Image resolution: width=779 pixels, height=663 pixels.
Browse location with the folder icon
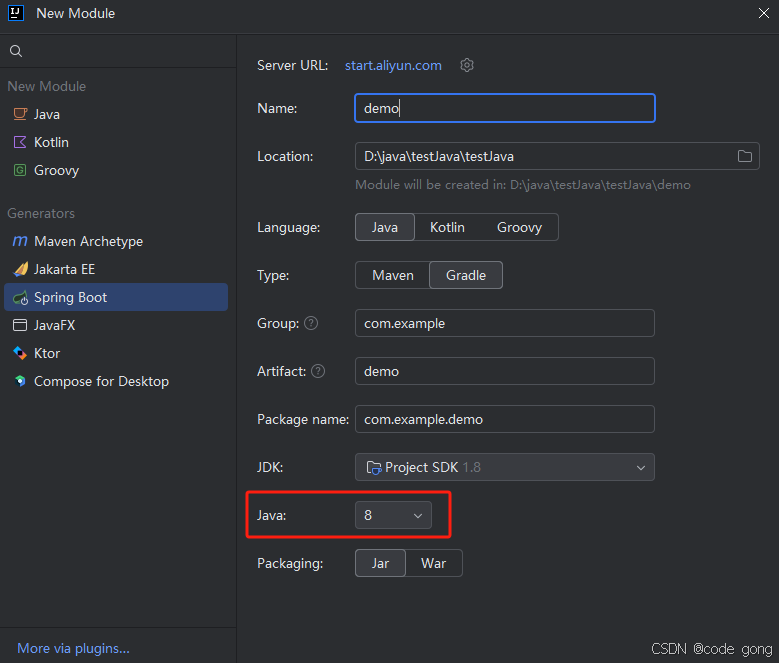(x=744, y=156)
